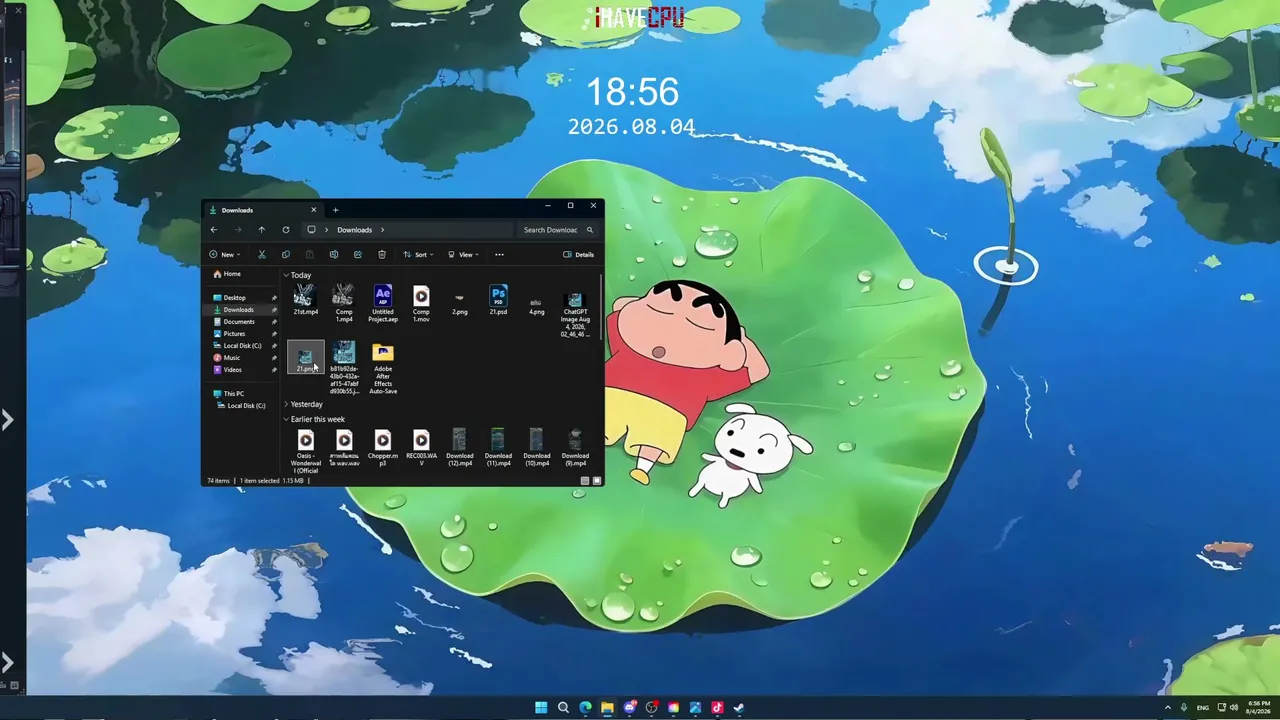The image size is (1280, 720).
Task: Expand the chevron before Downloads in address bar
Action: pyautogui.click(x=327, y=230)
